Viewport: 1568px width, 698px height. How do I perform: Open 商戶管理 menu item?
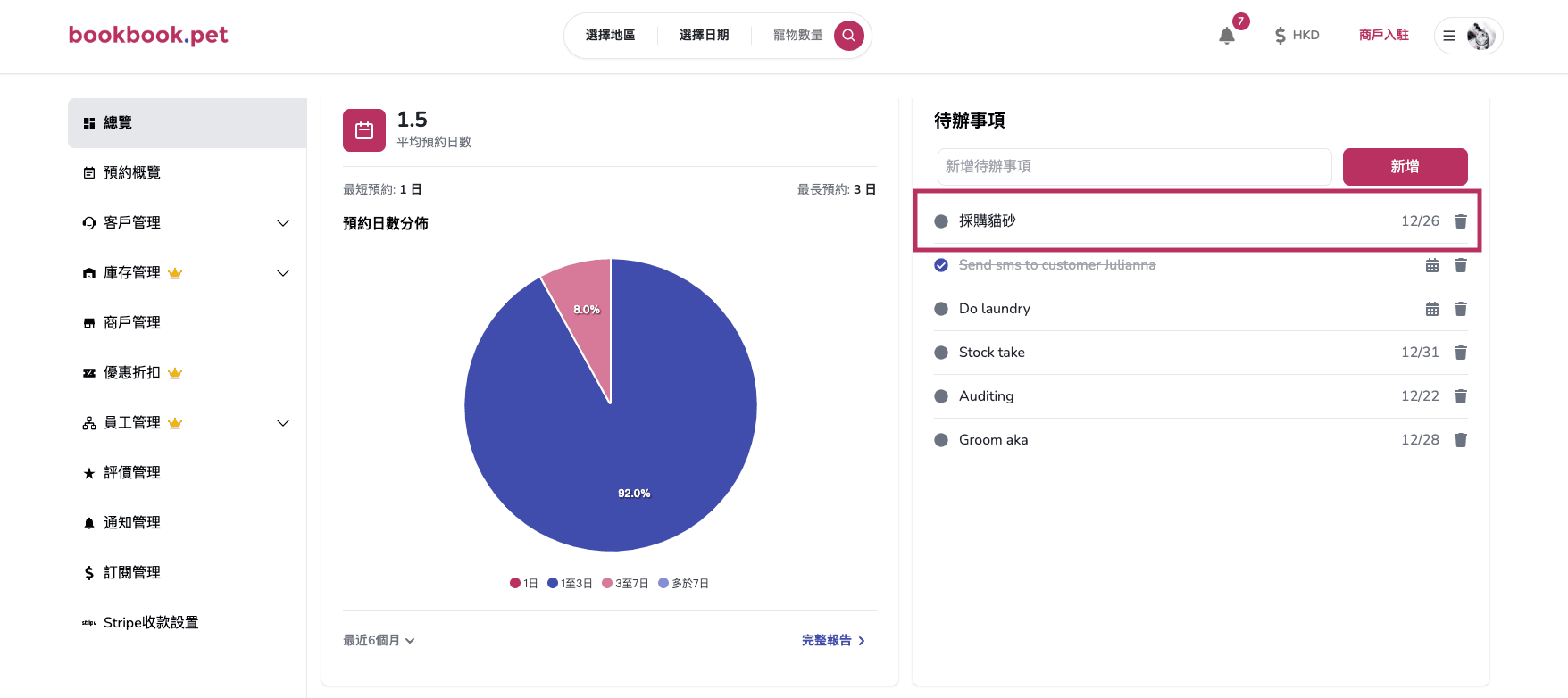(x=188, y=323)
